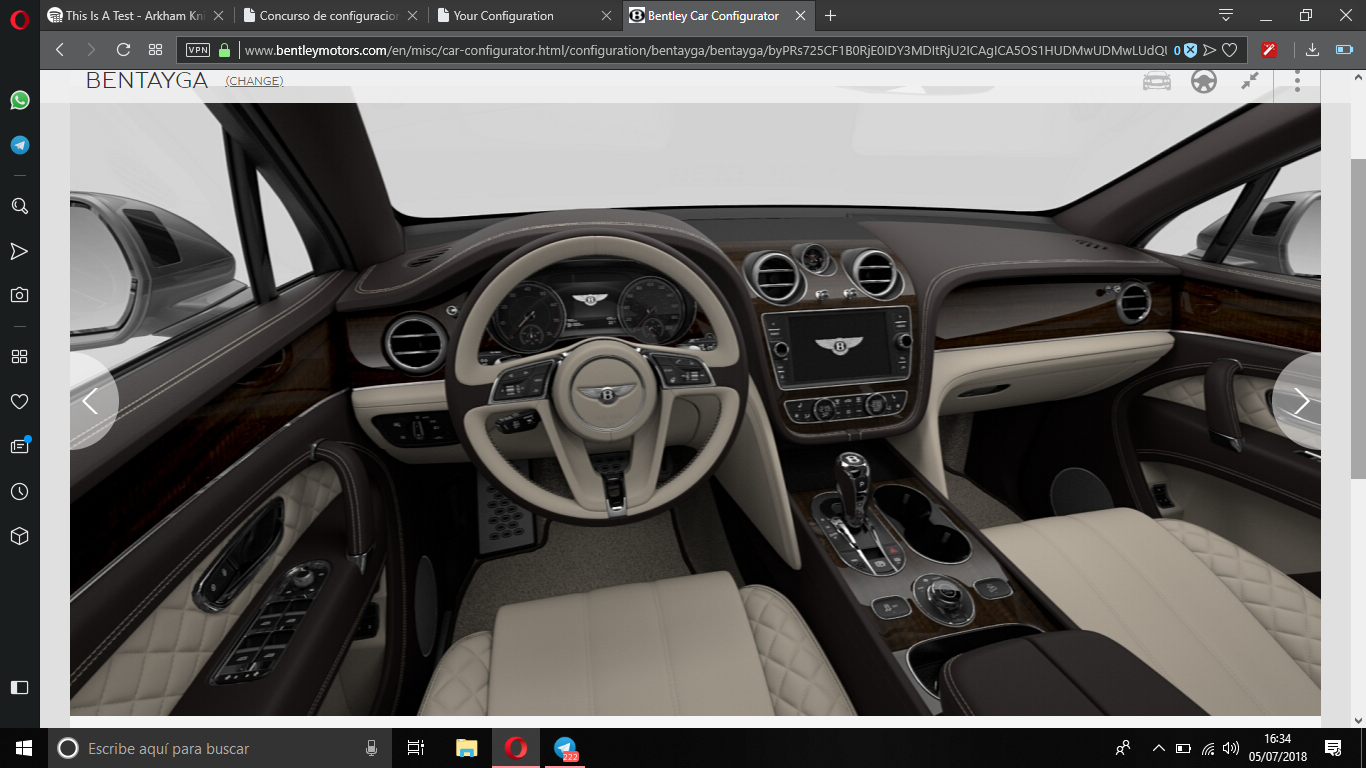The height and width of the screenshot is (768, 1366).
Task: Open Wi-Fi network settings in tray
Action: click(x=1208, y=748)
